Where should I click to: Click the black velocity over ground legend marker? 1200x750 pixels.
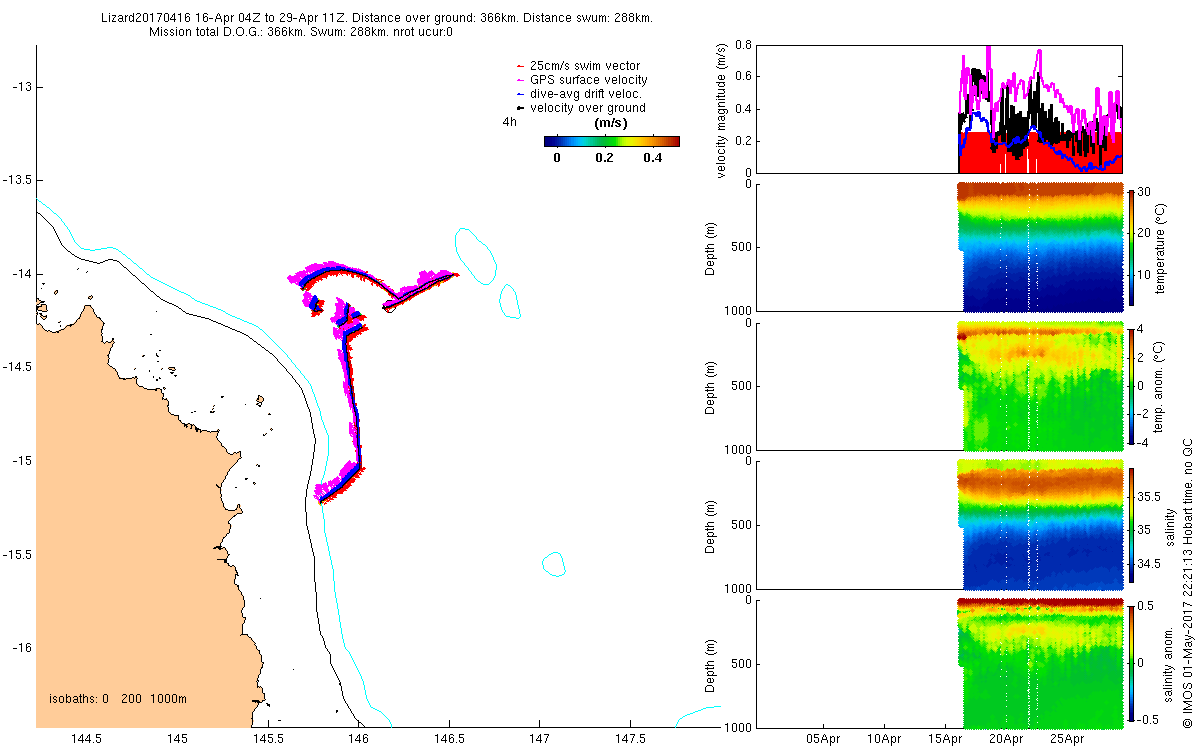(x=520, y=108)
